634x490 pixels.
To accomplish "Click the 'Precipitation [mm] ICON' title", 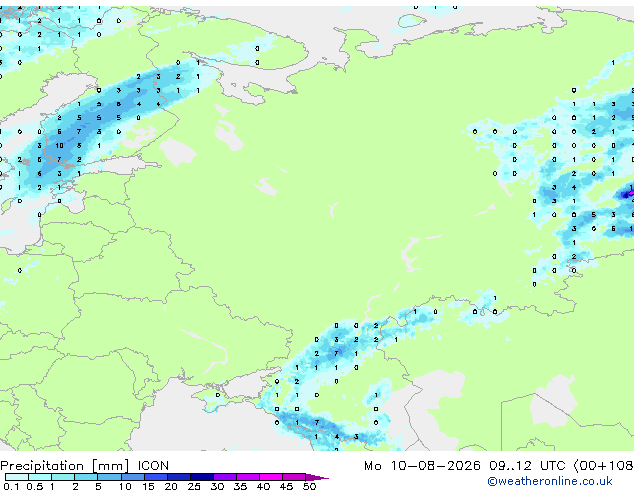I will click(85, 466).
